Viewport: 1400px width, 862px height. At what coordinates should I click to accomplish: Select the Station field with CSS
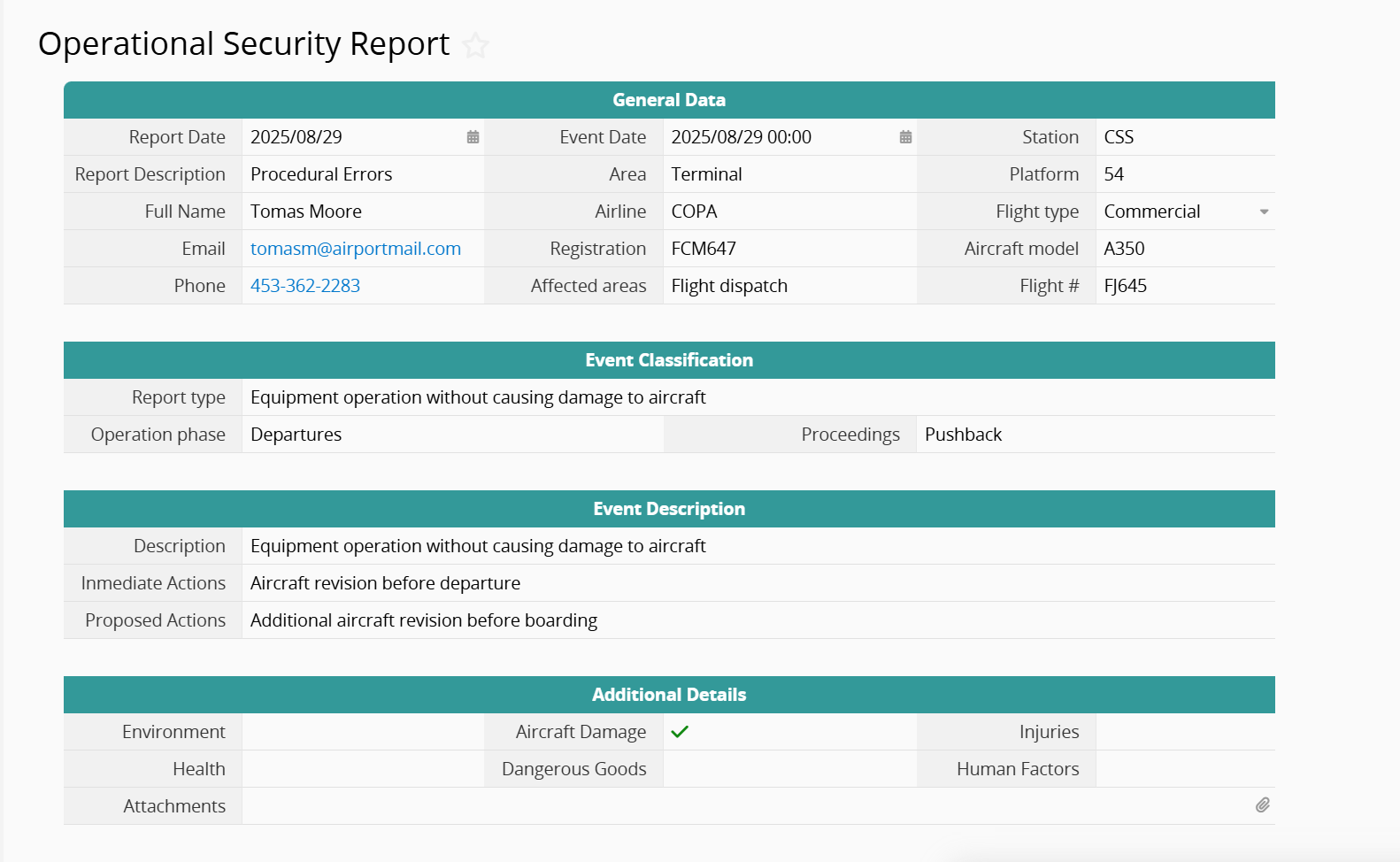click(x=1184, y=137)
